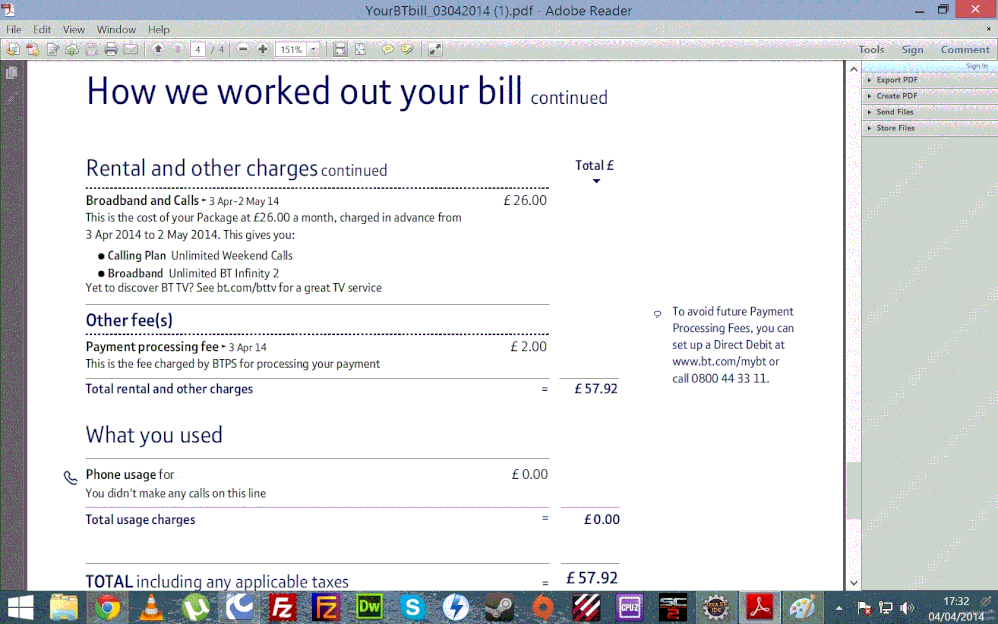Click the Create PDF online toolbar icon
This screenshot has height=624, width=998.
coord(32,49)
